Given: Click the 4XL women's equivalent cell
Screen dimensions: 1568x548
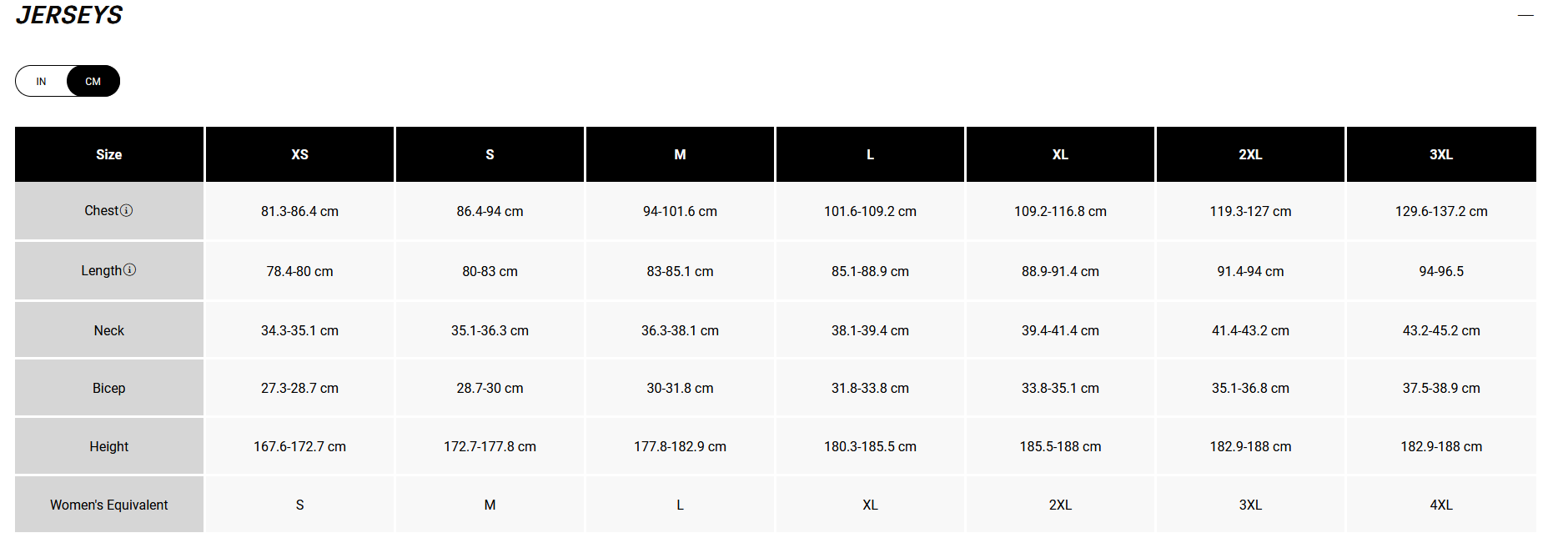Looking at the screenshot, I should (x=1441, y=505).
